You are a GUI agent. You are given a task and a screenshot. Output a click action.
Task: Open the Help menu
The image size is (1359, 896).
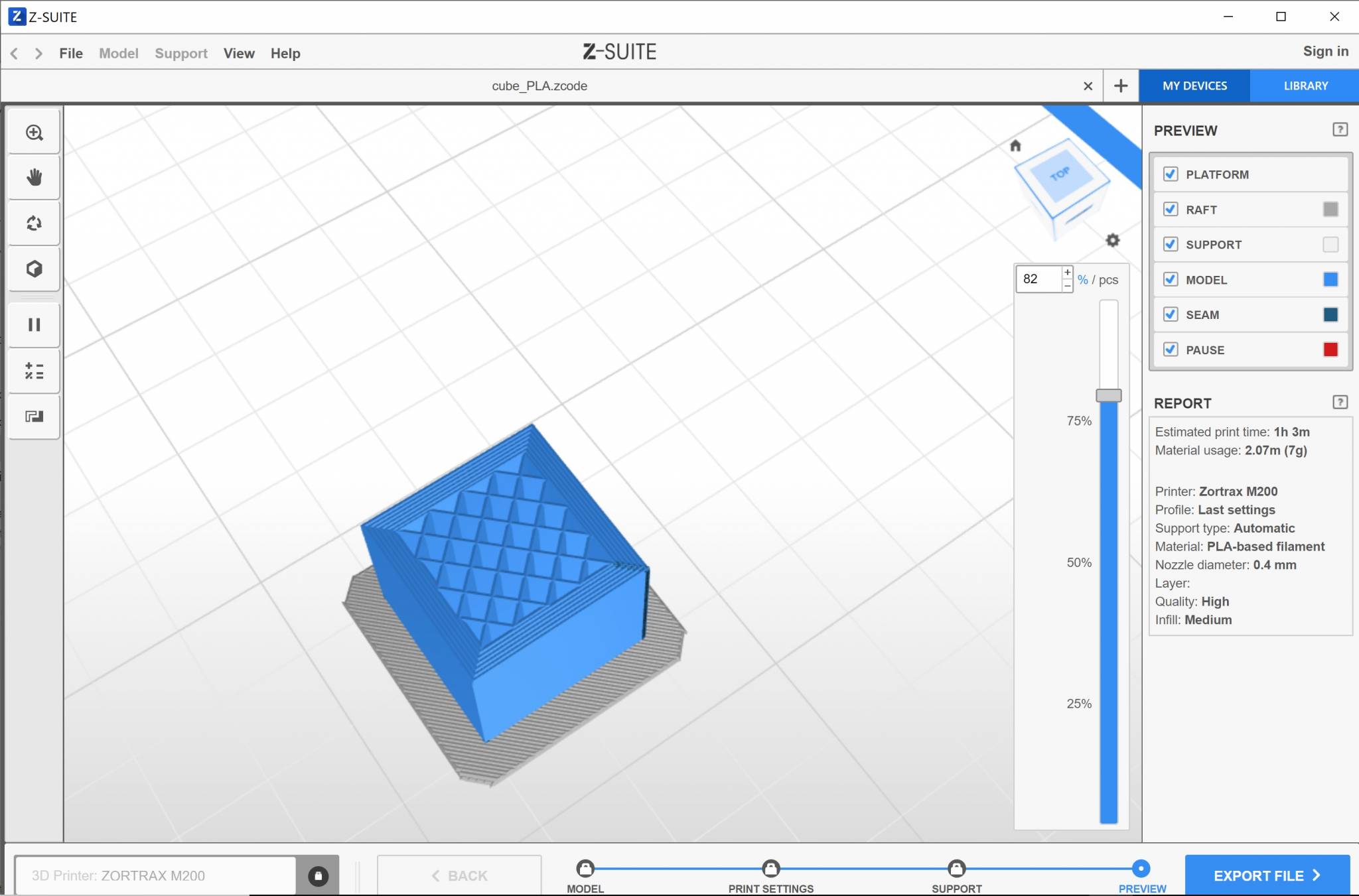click(285, 53)
